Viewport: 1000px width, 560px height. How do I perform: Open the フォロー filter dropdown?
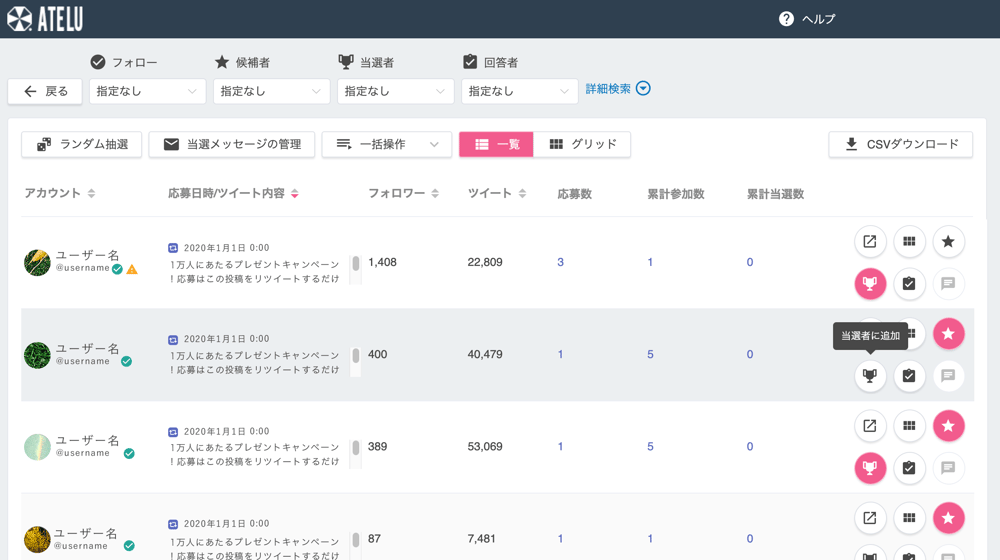(x=147, y=91)
